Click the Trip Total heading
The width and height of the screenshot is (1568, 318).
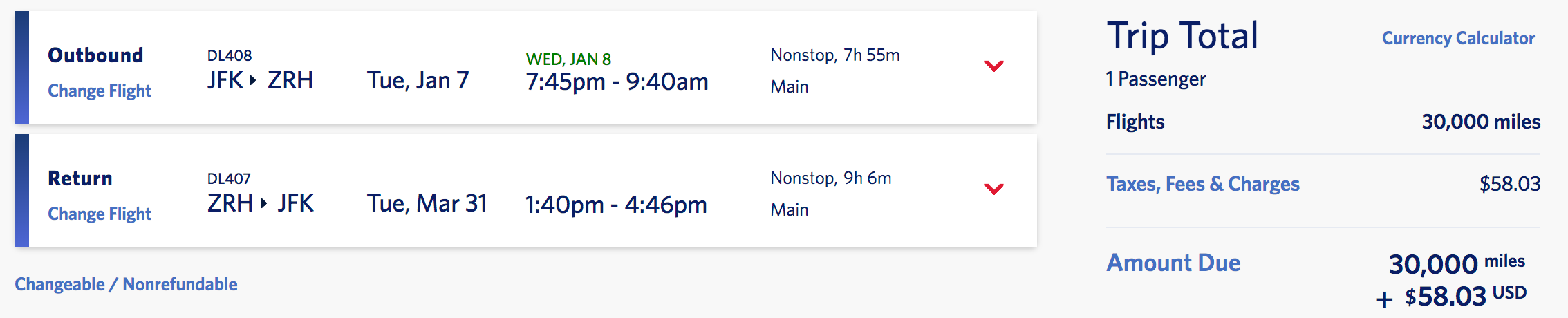[1182, 36]
